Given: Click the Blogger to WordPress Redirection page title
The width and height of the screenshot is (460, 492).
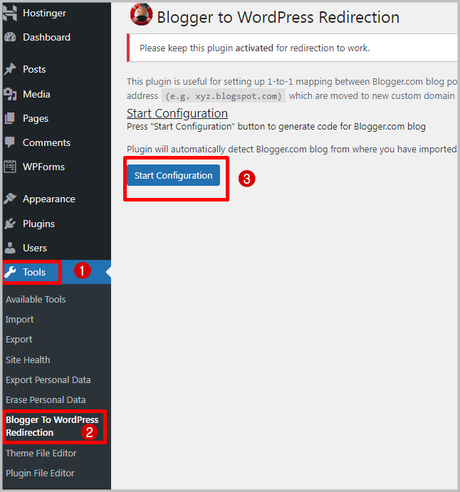Looking at the screenshot, I should coord(278,17).
